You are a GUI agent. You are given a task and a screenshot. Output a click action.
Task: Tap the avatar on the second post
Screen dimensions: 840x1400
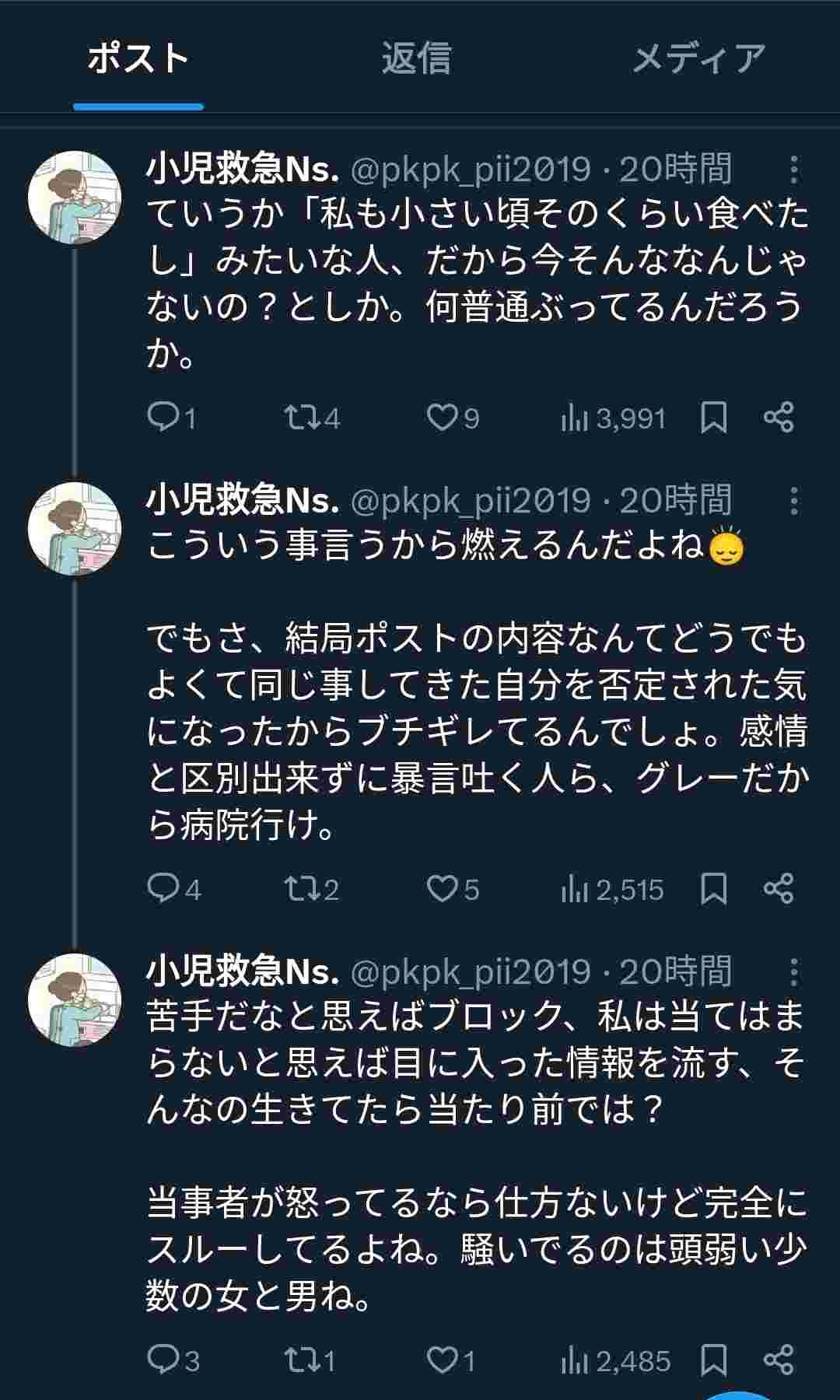click(x=75, y=528)
